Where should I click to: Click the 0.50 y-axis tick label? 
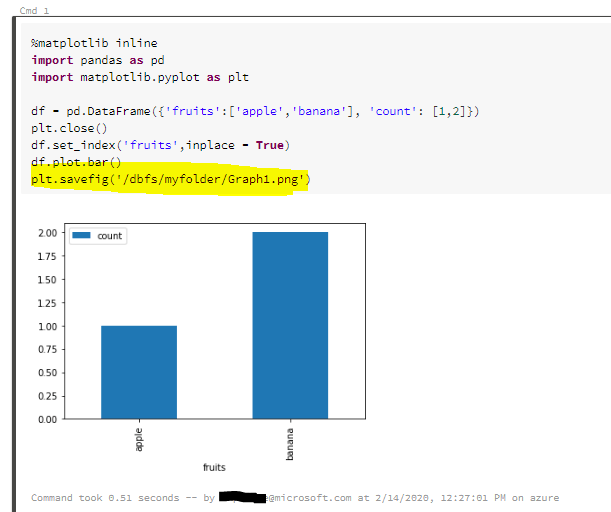pos(48,373)
